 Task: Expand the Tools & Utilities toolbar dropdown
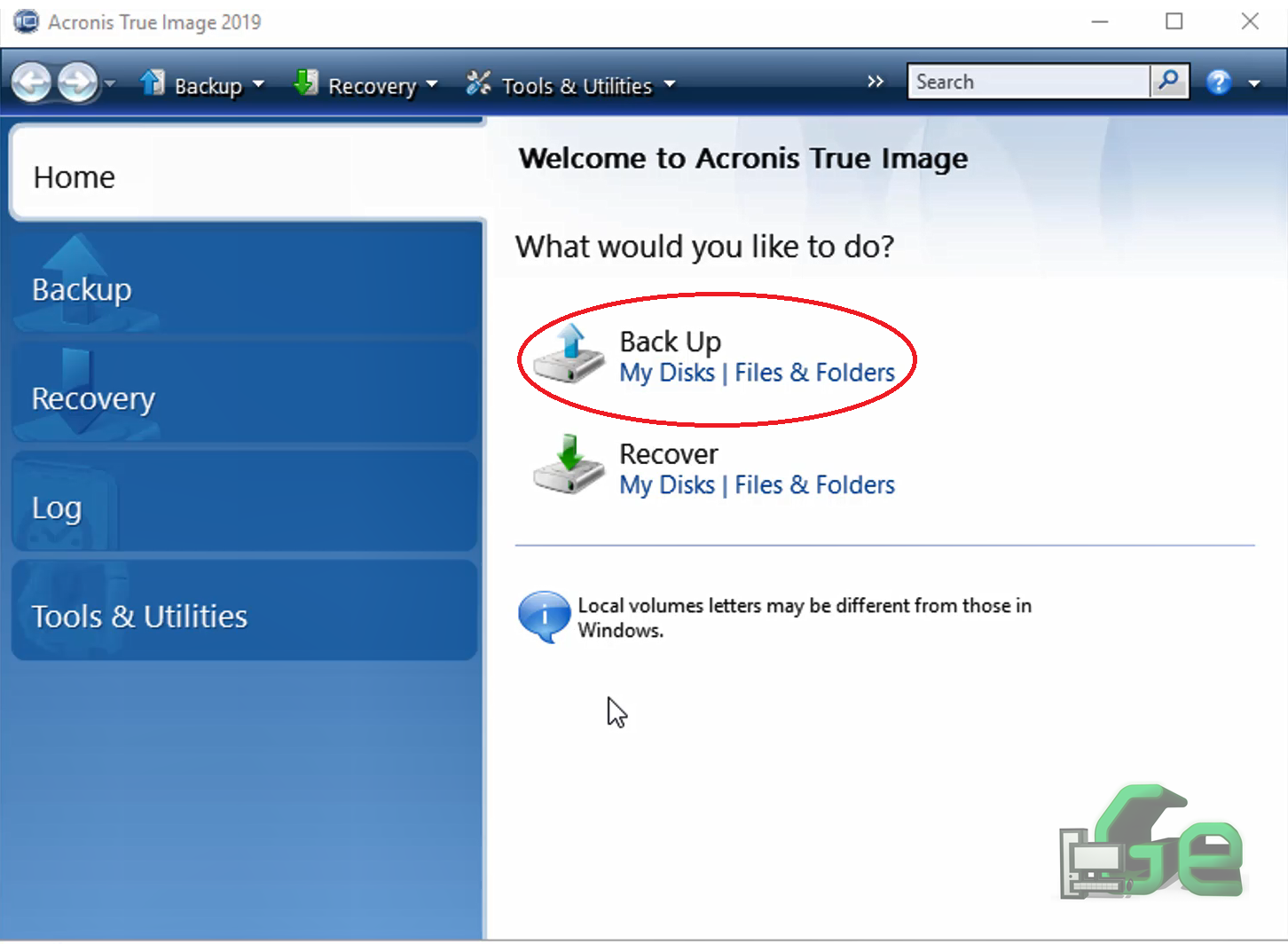click(670, 85)
